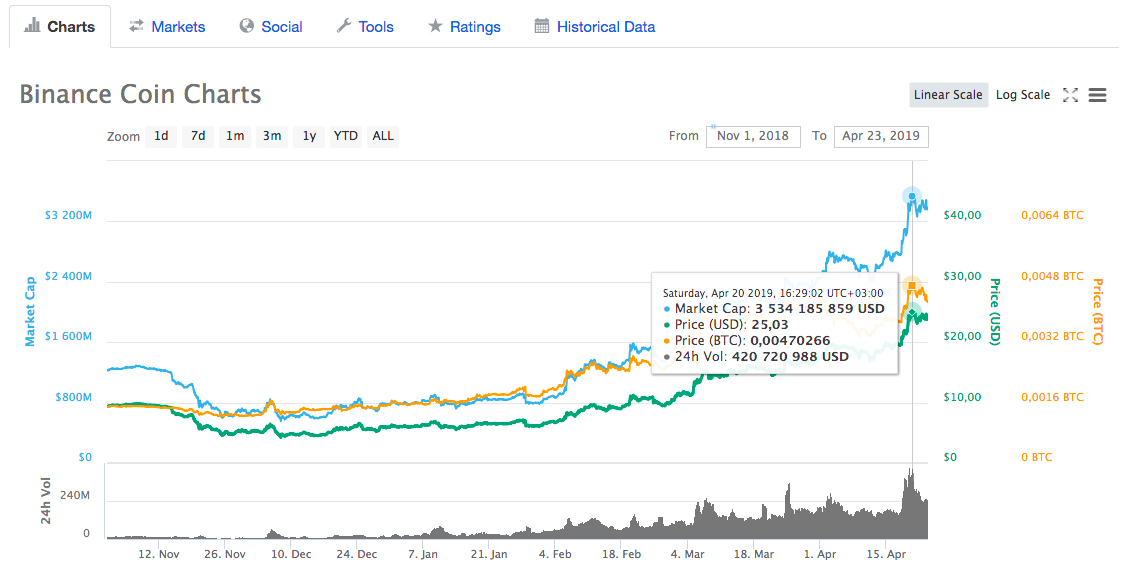Click the tooltip 24h Vol value
Image resolution: width=1128 pixels, height=570 pixels.
(791, 356)
